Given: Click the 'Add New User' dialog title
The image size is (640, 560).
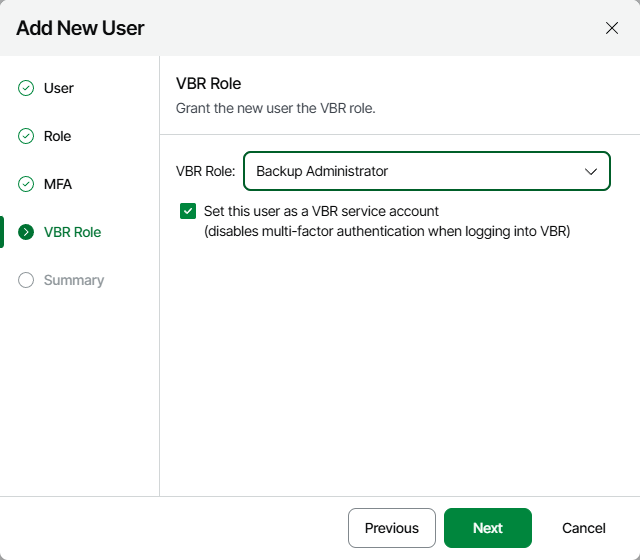Looking at the screenshot, I should (x=80, y=28).
